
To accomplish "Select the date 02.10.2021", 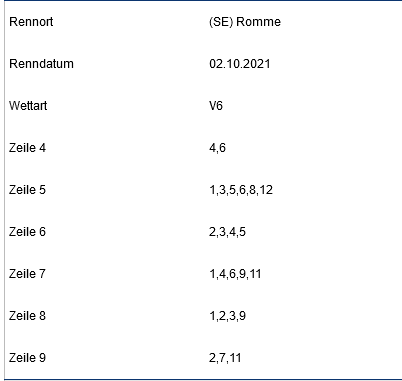I will (x=240, y=64).
